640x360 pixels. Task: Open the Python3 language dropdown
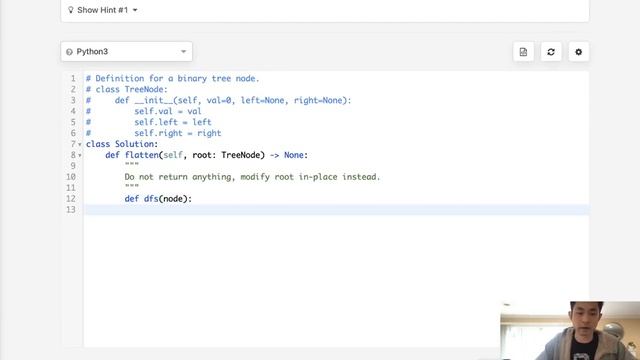pos(127,51)
